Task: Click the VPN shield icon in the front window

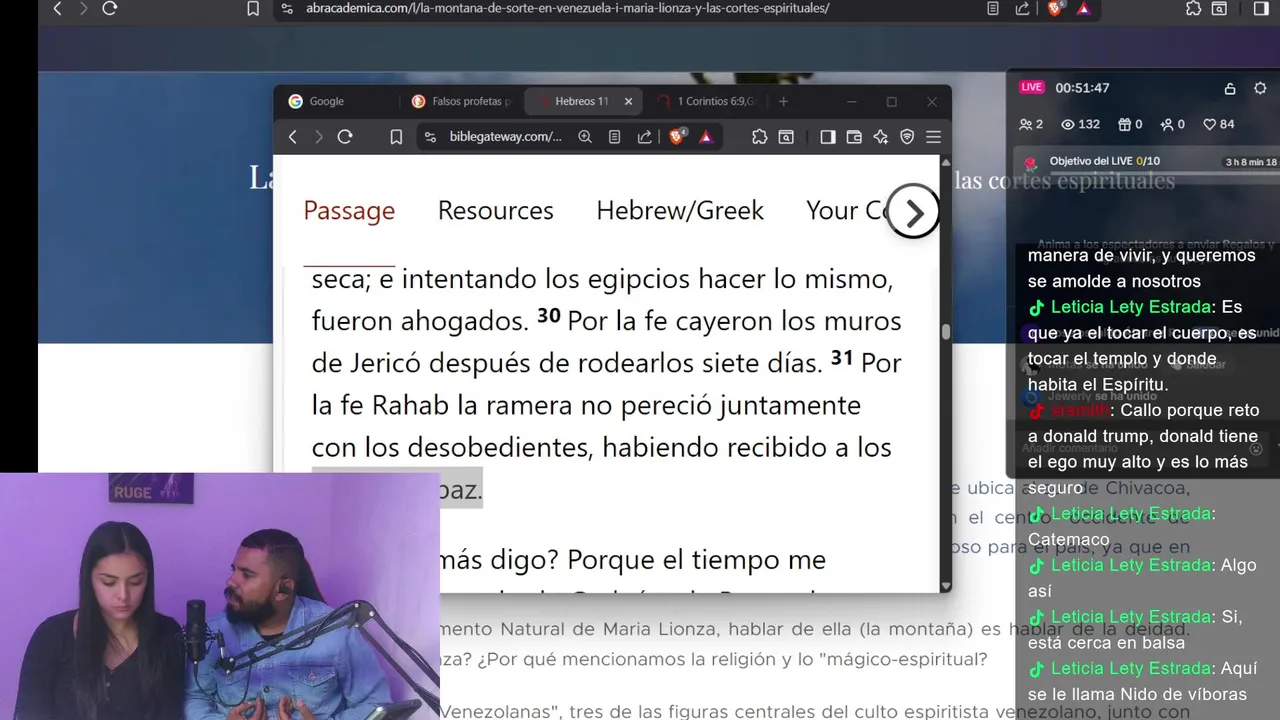Action: point(907,137)
